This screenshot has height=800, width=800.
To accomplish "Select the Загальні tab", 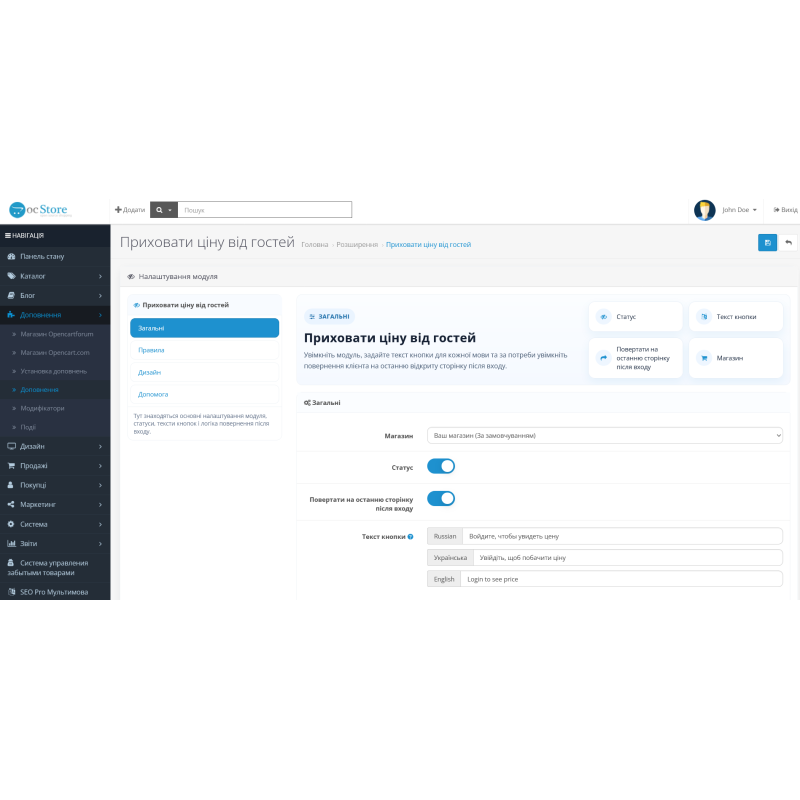I will [205, 328].
